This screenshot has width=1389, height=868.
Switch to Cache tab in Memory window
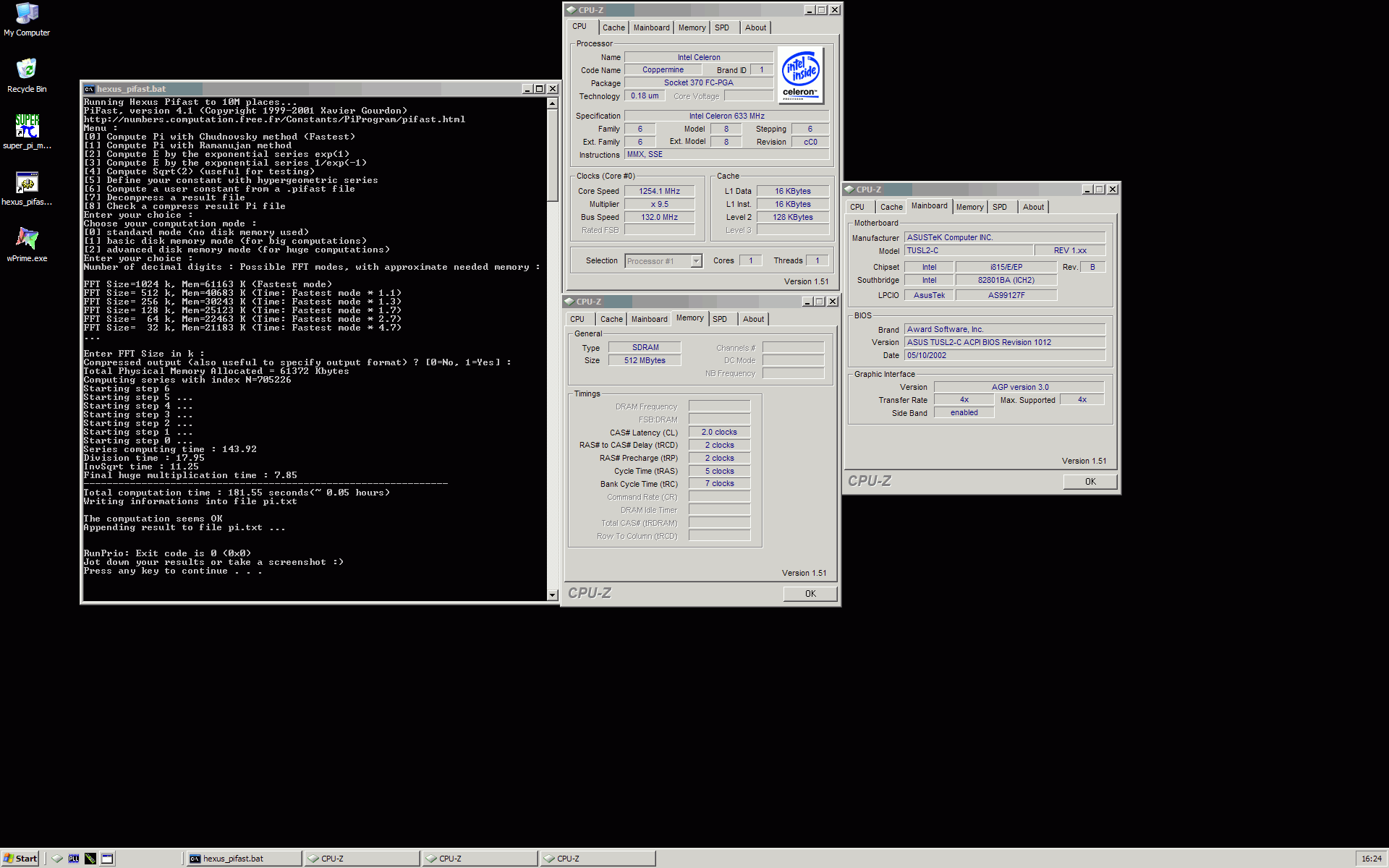pyautogui.click(x=611, y=319)
